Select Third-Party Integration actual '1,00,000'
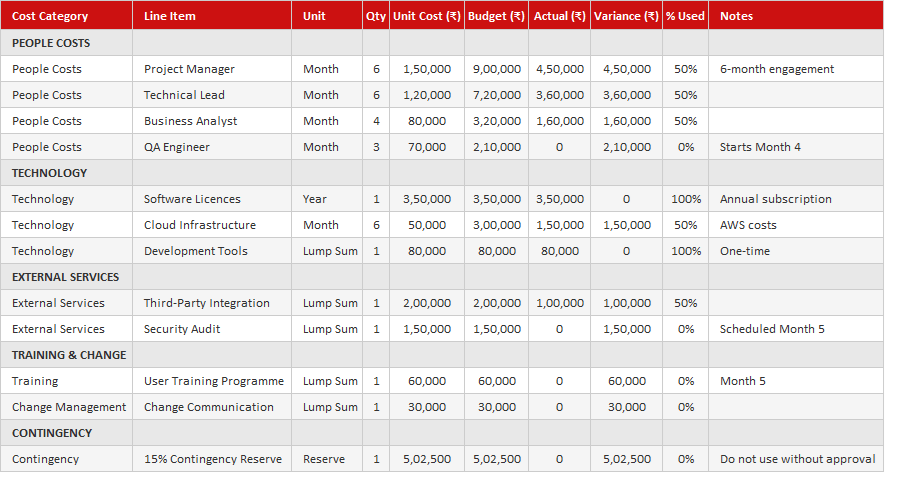This screenshot has height=500, width=900. tap(560, 303)
